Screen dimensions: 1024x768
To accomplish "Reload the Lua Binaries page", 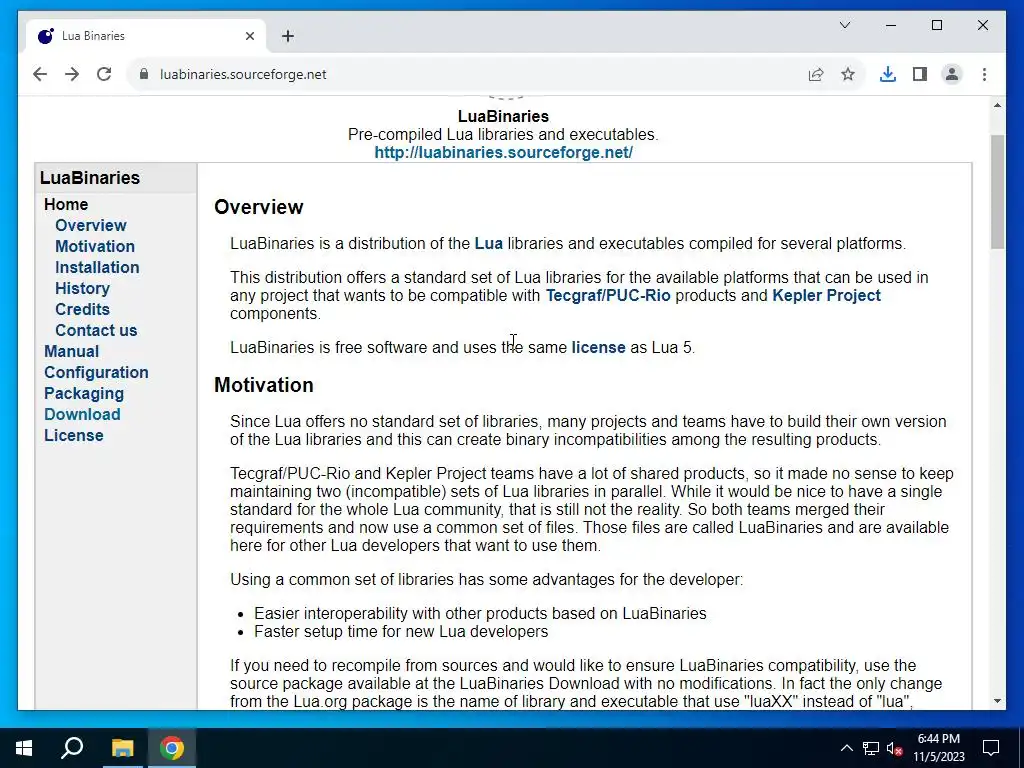I will point(104,74).
